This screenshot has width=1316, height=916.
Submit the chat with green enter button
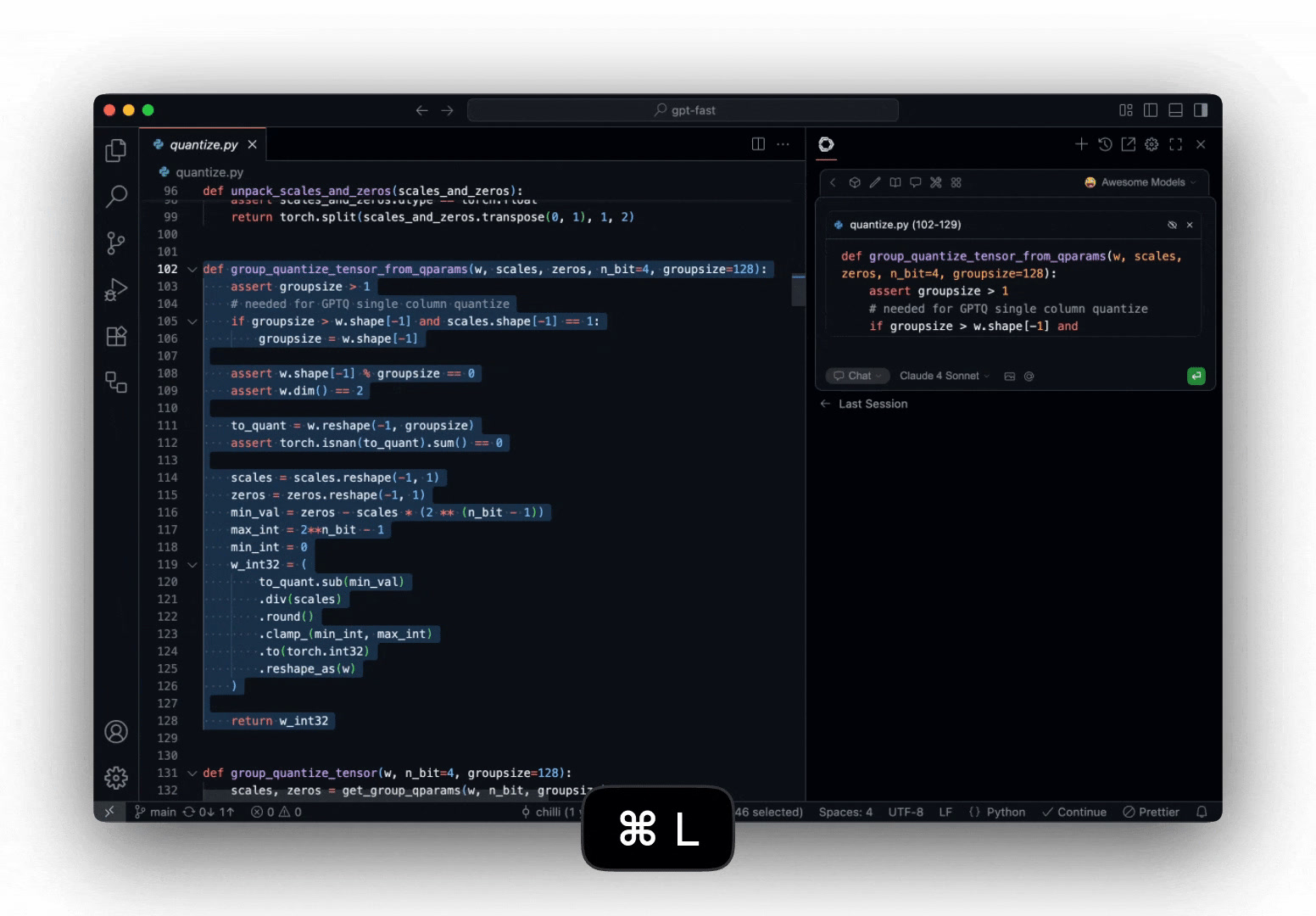(x=1196, y=376)
